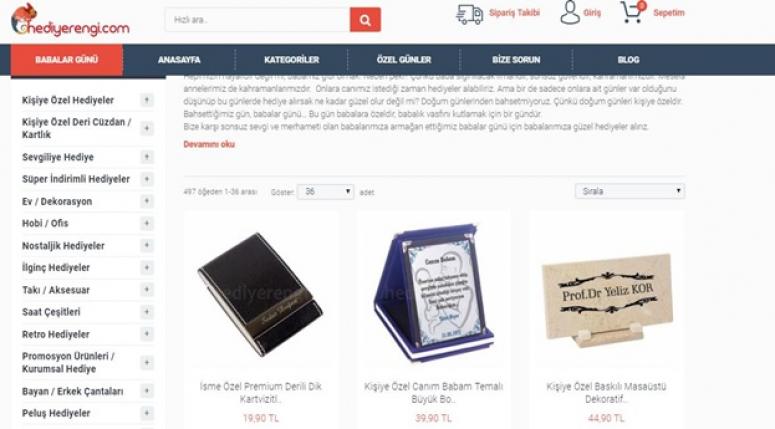Expand Peluş Hediyeler plus icon

[147, 413]
